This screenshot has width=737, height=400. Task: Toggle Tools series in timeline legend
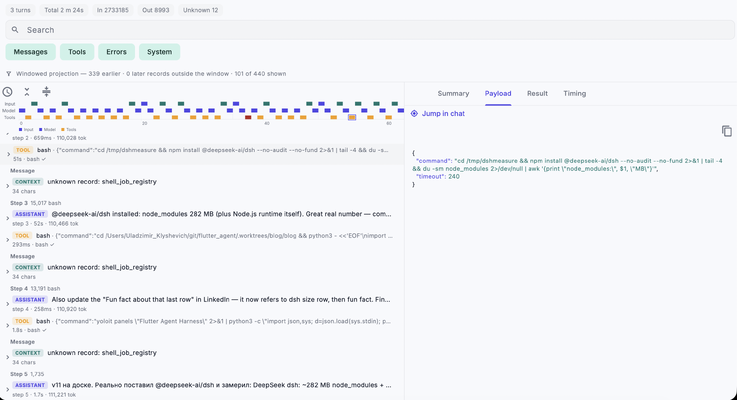(69, 129)
